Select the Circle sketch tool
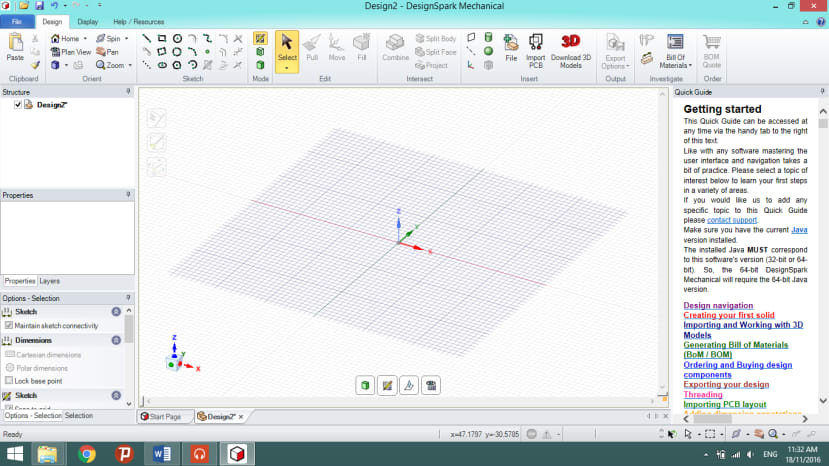 pyautogui.click(x=177, y=38)
